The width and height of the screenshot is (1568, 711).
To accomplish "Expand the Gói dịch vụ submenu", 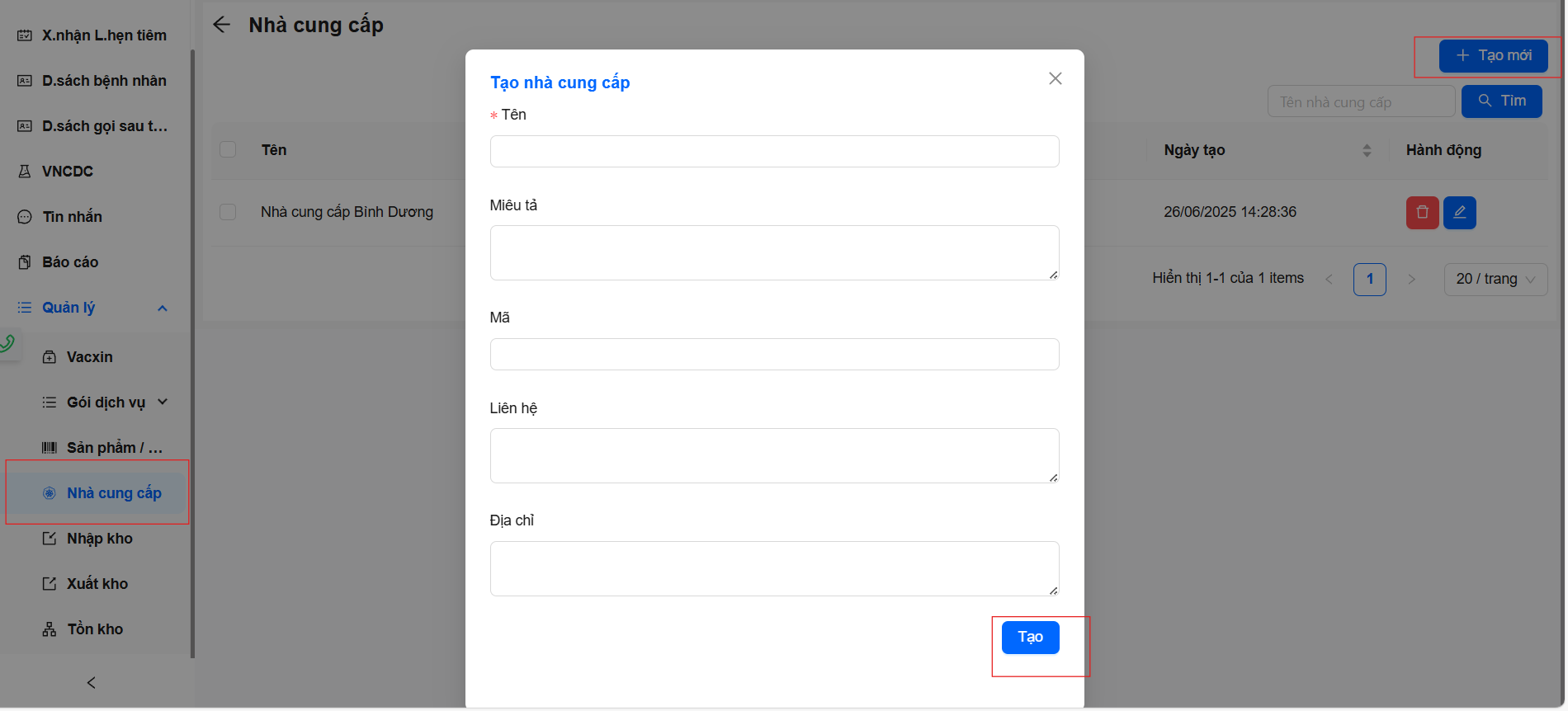I will (163, 402).
